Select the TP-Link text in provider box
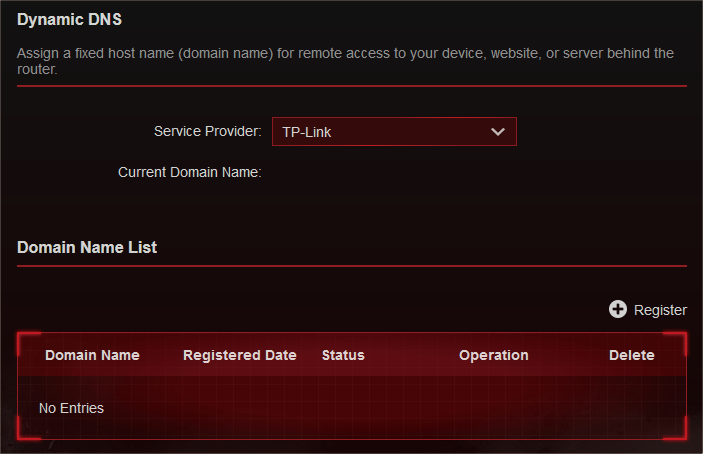Screen dimensions: 703x454 point(307,132)
